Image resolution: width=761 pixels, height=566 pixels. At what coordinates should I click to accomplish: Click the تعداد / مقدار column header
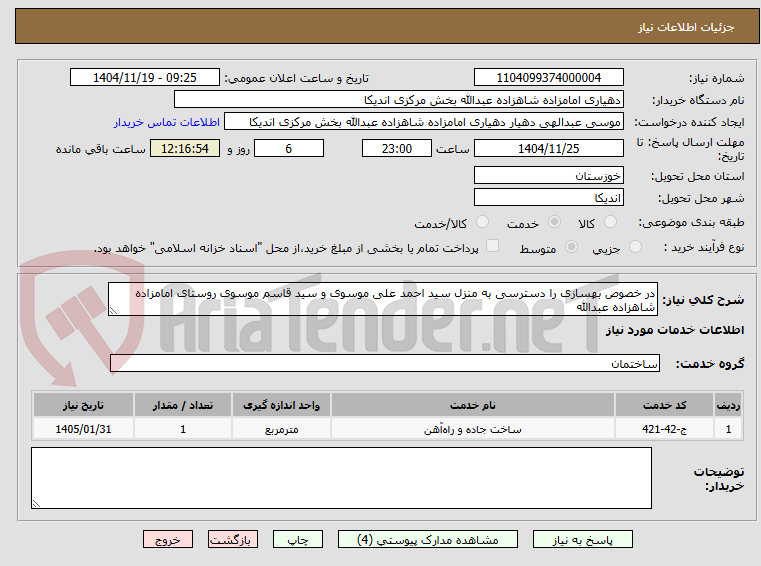182,405
